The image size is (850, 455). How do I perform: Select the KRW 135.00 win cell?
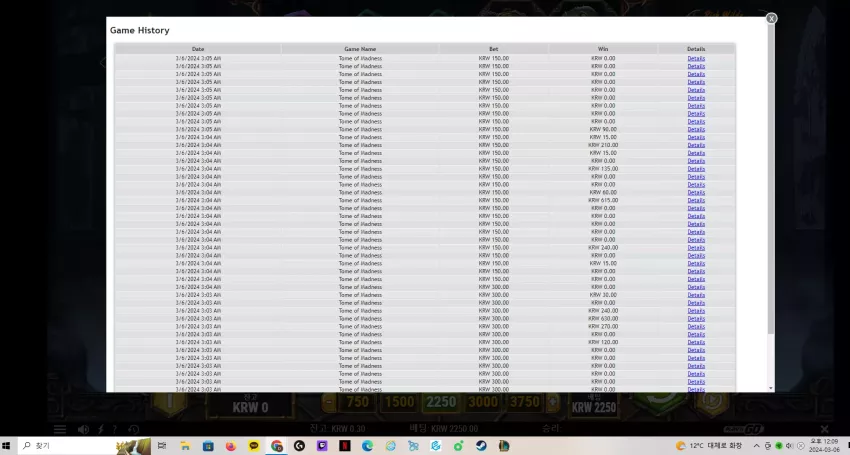(603, 169)
